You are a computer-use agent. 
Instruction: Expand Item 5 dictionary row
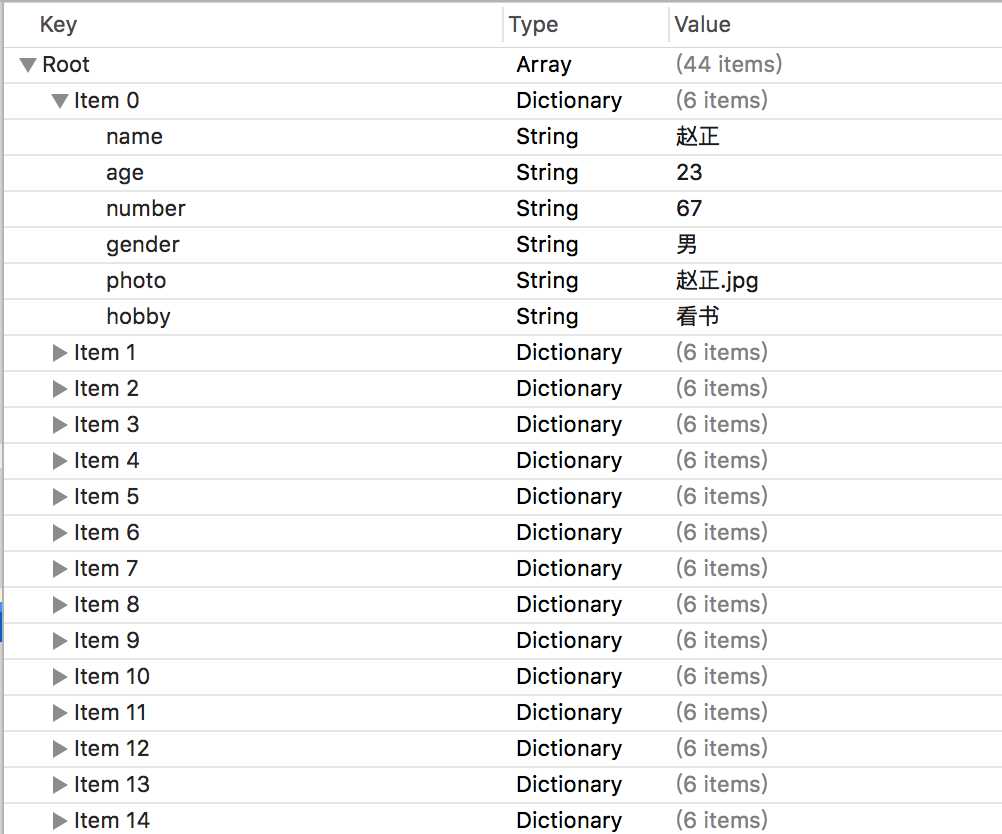point(60,497)
